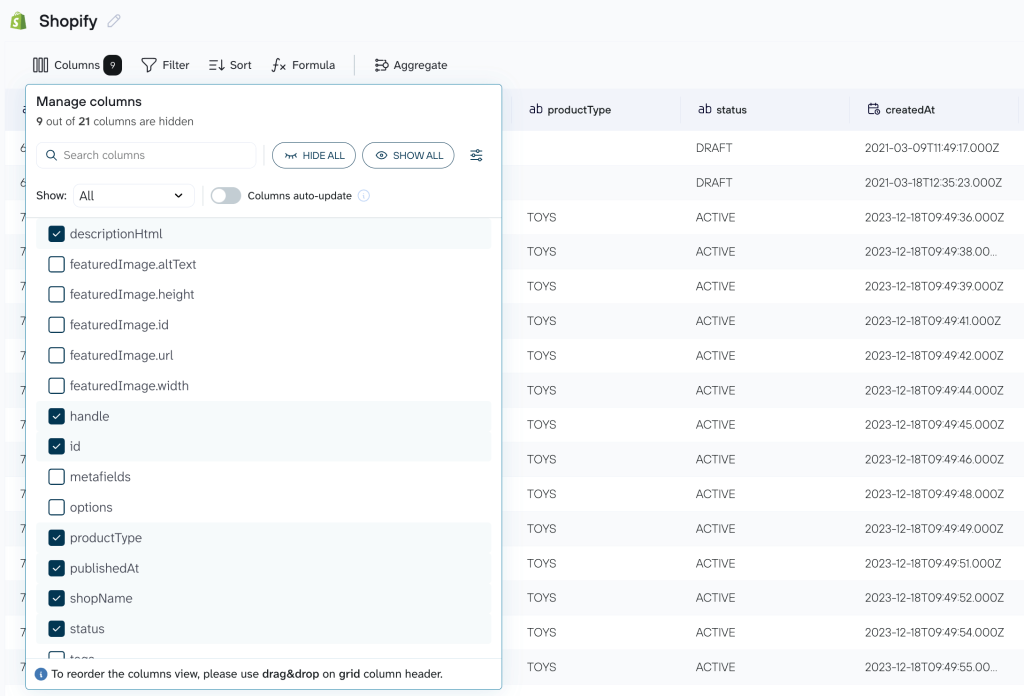Click the sliders settings icon in Manage columns
This screenshot has height=696, width=1024.
click(x=476, y=155)
